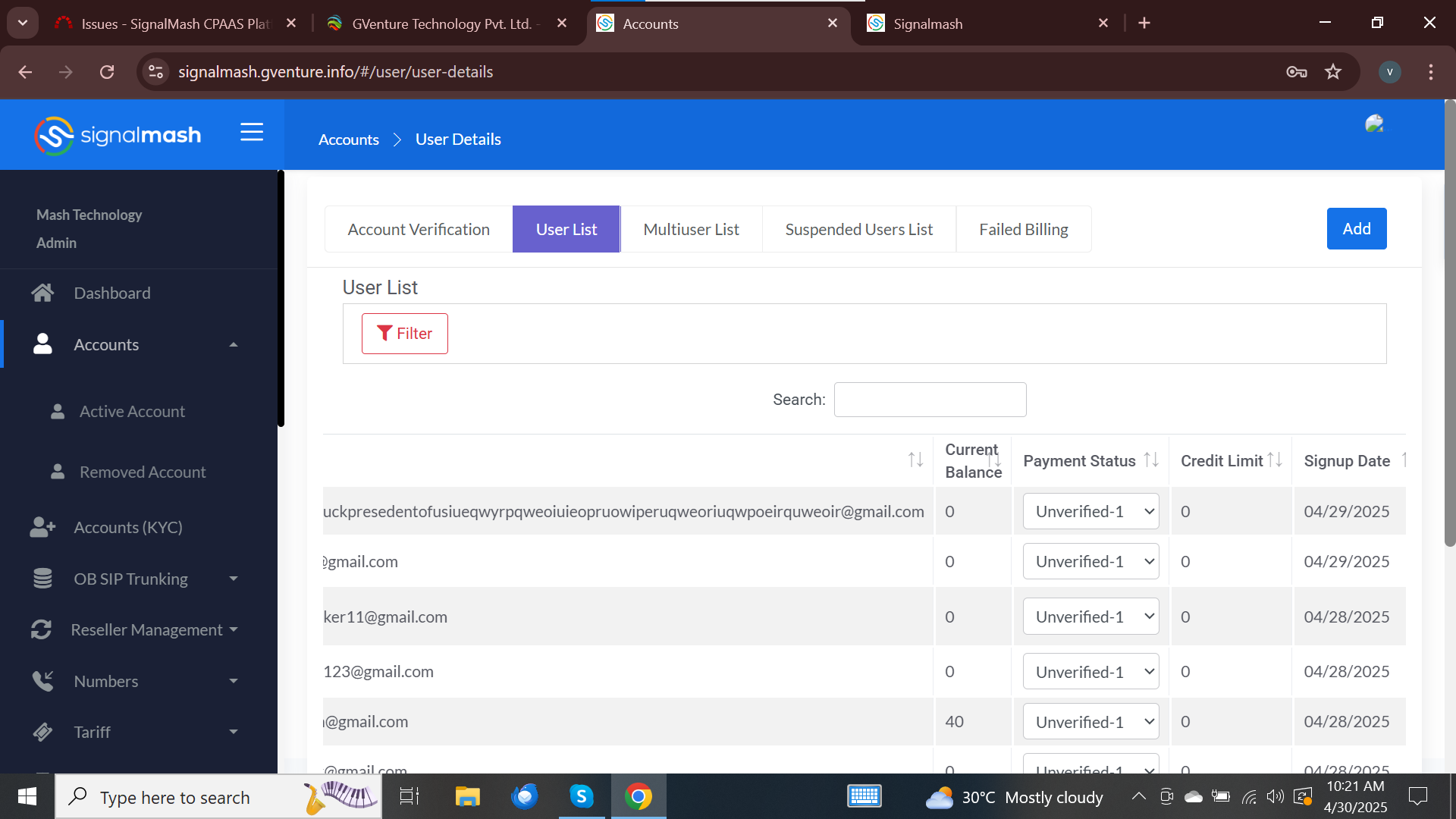This screenshot has height=819, width=1456.
Task: Switch to the Suspended Users List tab
Action: [858, 229]
